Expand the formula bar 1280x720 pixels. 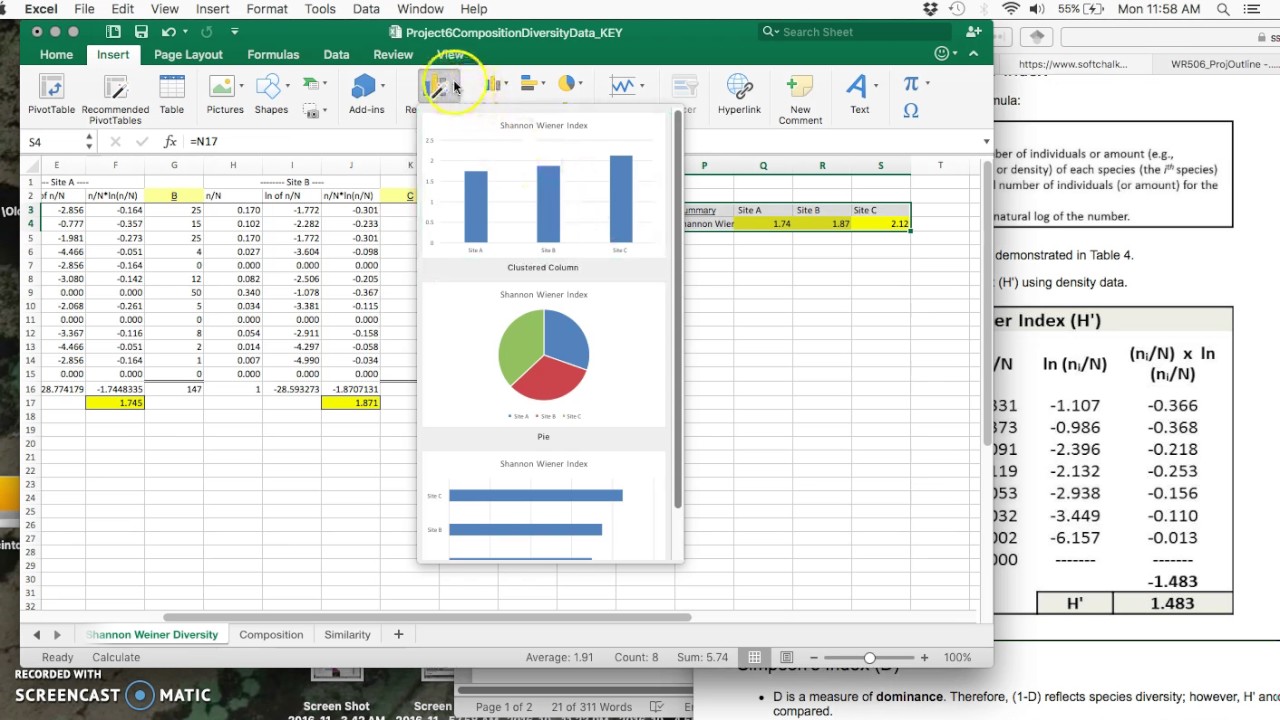click(986, 142)
